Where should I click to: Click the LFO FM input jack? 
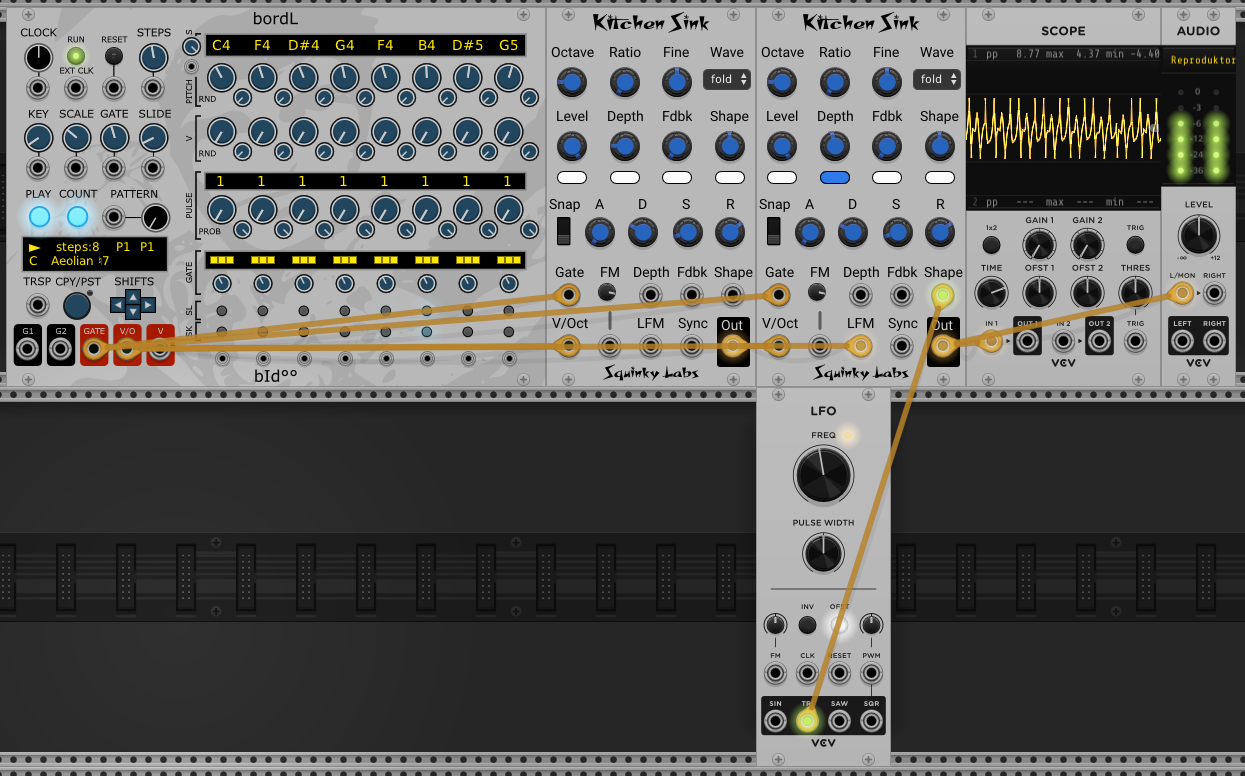point(775,674)
